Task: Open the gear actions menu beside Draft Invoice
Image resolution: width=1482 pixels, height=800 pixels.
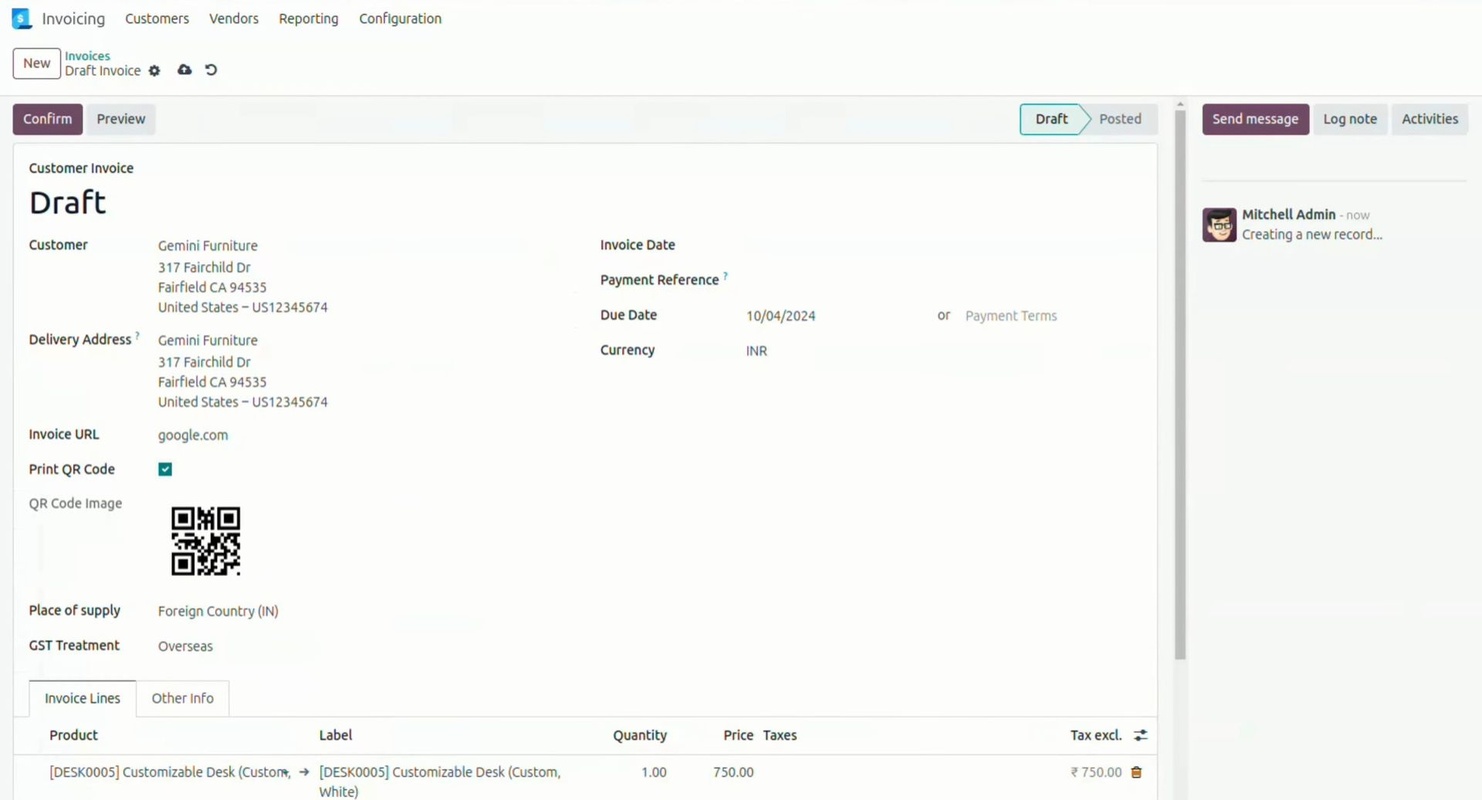Action: click(x=154, y=71)
